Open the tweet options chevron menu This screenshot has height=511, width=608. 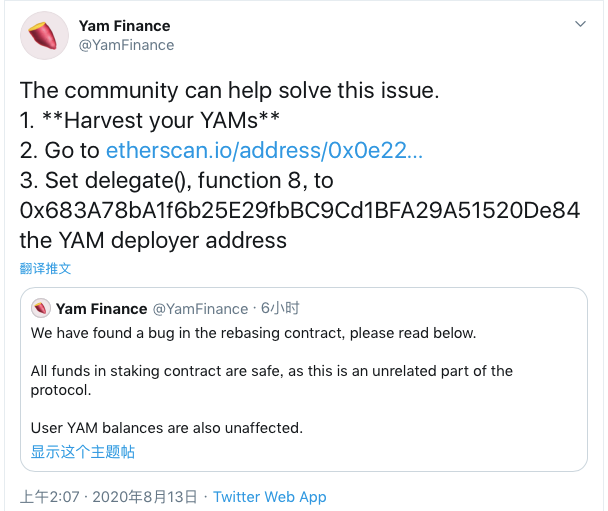(x=580, y=24)
